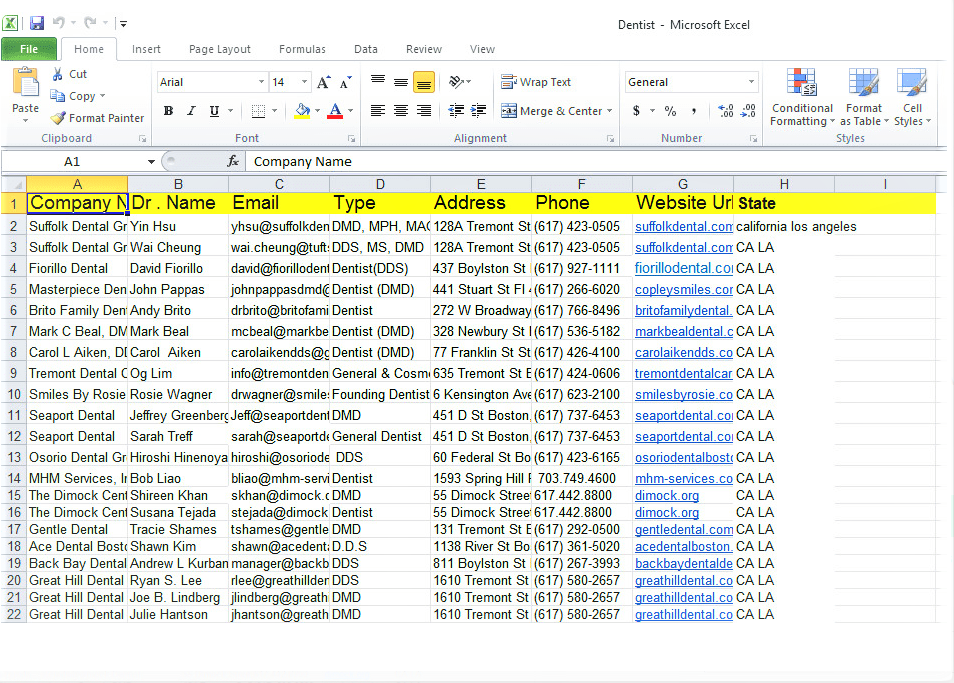The image size is (954, 683).
Task: Click the Increase Decimal icon
Action: point(727,110)
